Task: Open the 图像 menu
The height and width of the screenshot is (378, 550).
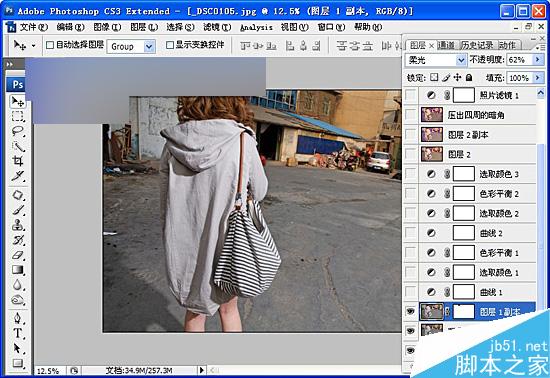Action: tap(107, 27)
